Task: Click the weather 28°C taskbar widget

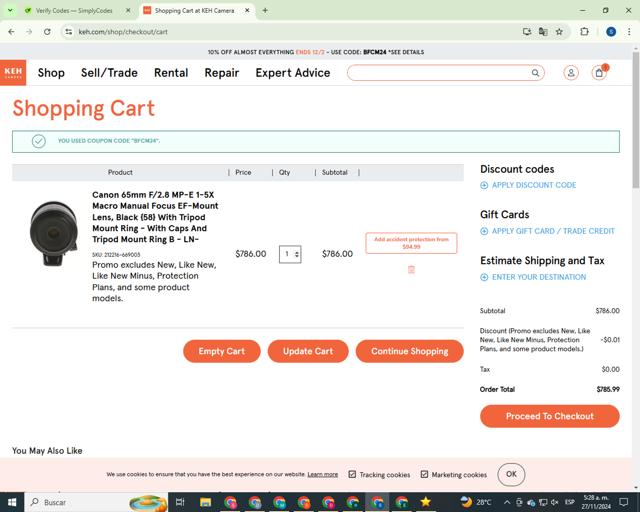Action: click(476, 502)
